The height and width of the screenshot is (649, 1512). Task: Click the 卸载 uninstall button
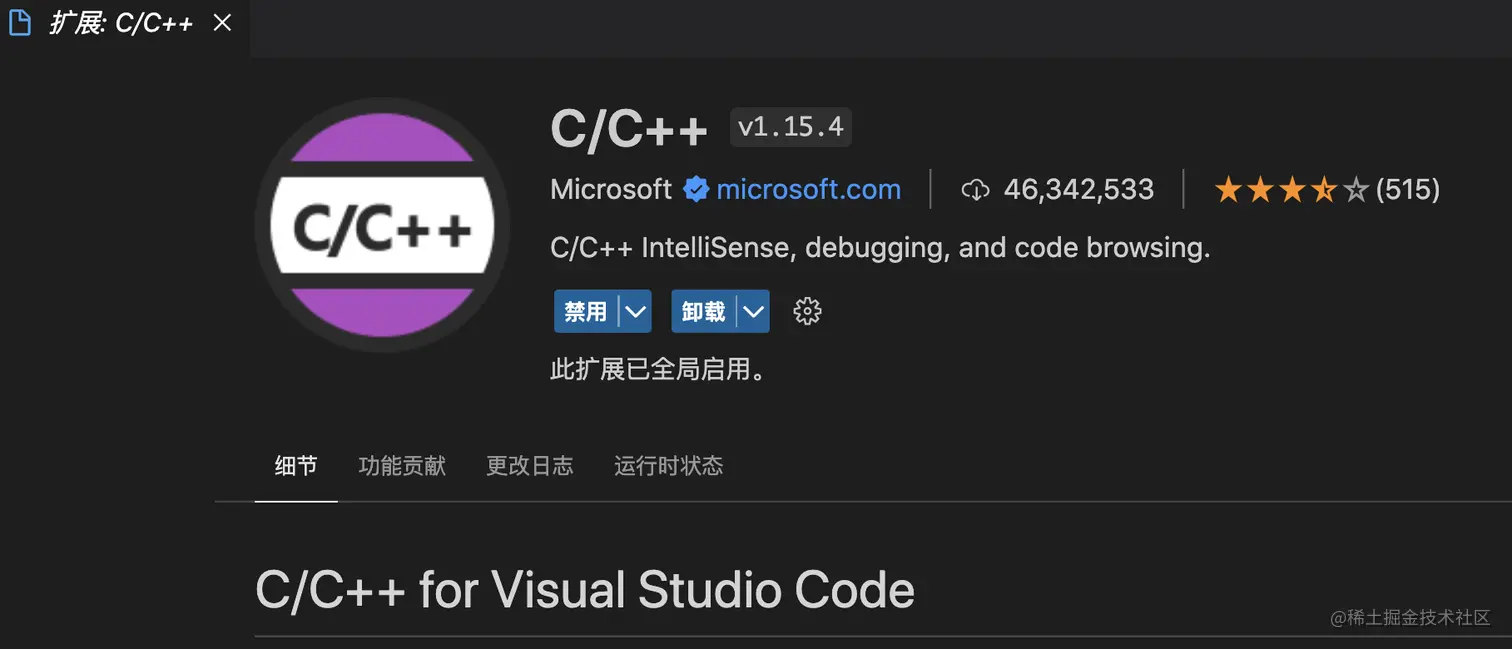704,311
